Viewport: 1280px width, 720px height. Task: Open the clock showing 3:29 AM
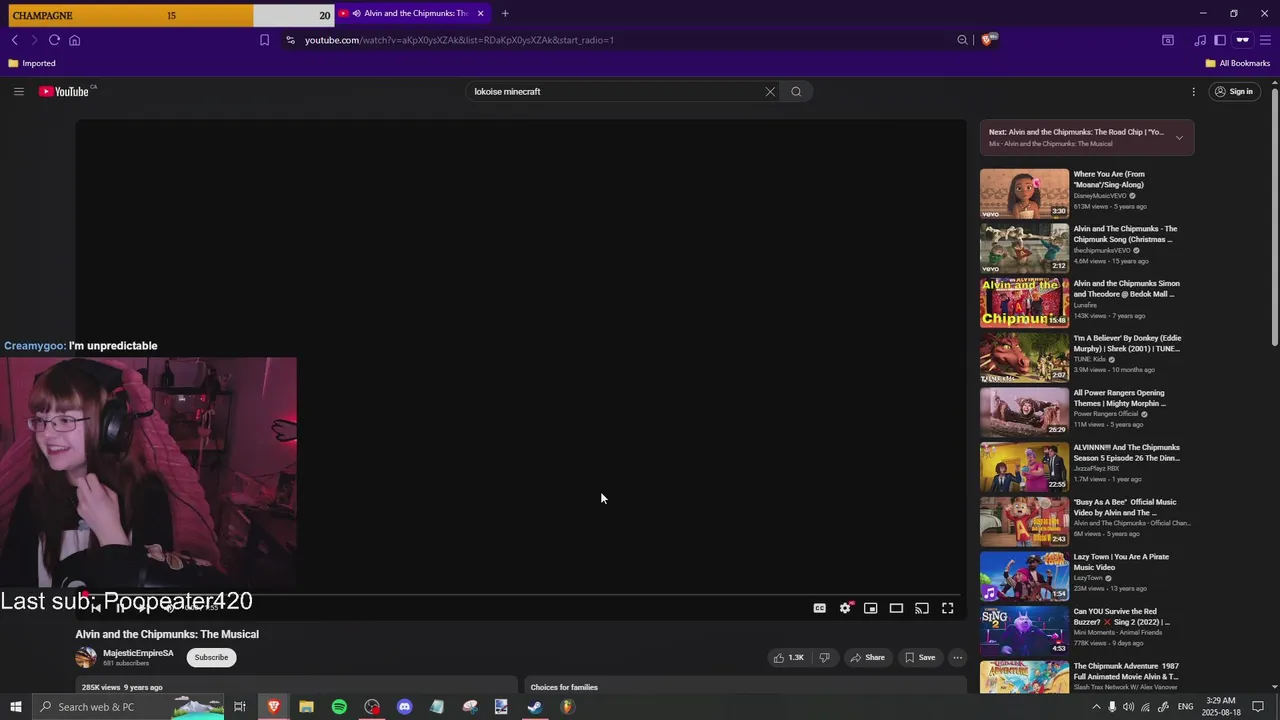point(1221,707)
